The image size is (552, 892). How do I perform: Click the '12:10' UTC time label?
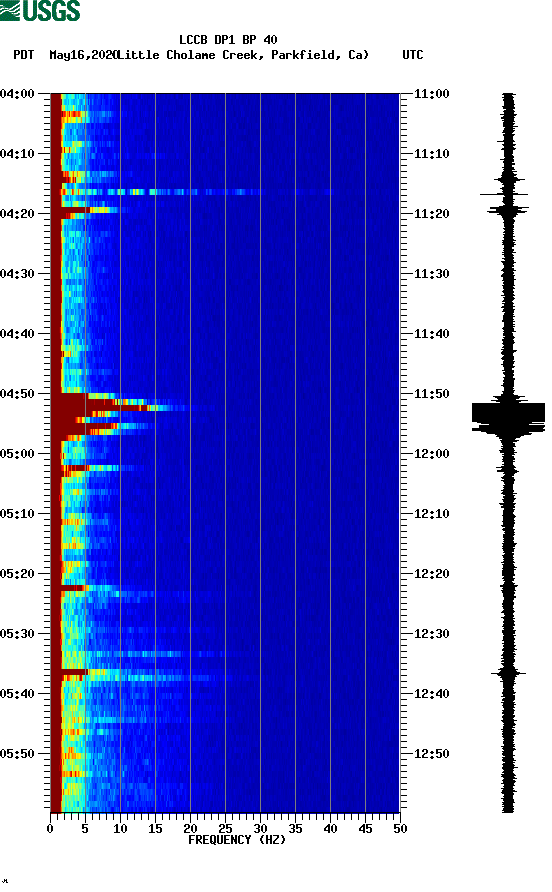point(431,514)
